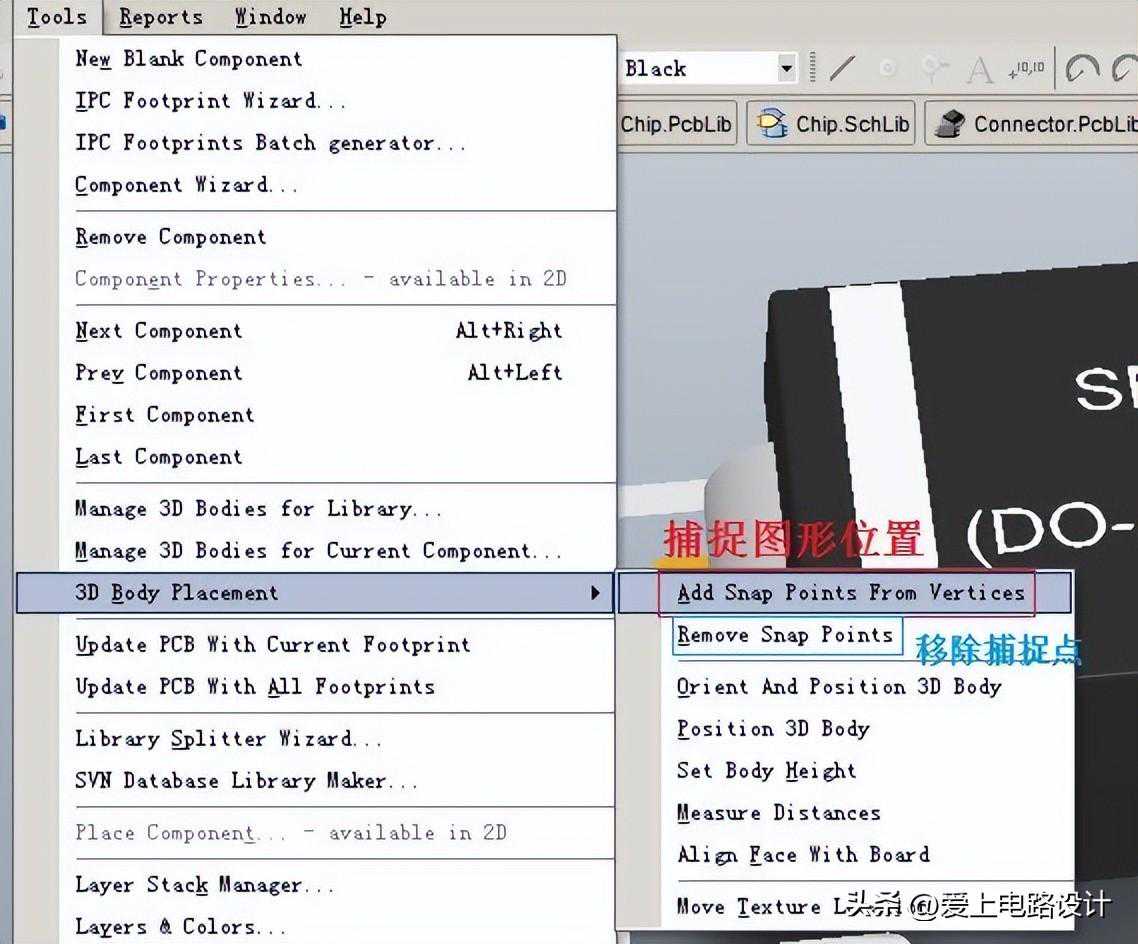
Task: Open the Window menu
Action: (x=270, y=17)
